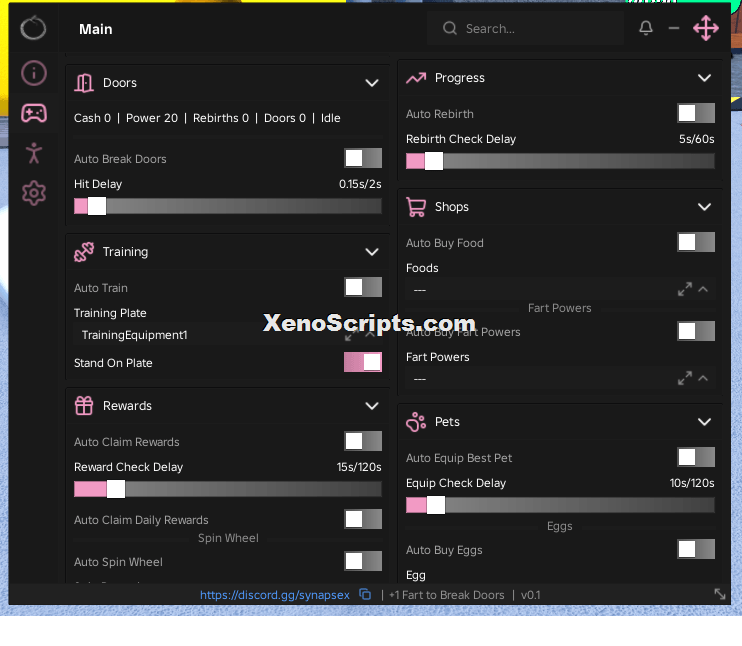Image resolution: width=742 pixels, height=646 pixels.
Task: Open the info tab in sidebar
Action: pyautogui.click(x=34, y=73)
